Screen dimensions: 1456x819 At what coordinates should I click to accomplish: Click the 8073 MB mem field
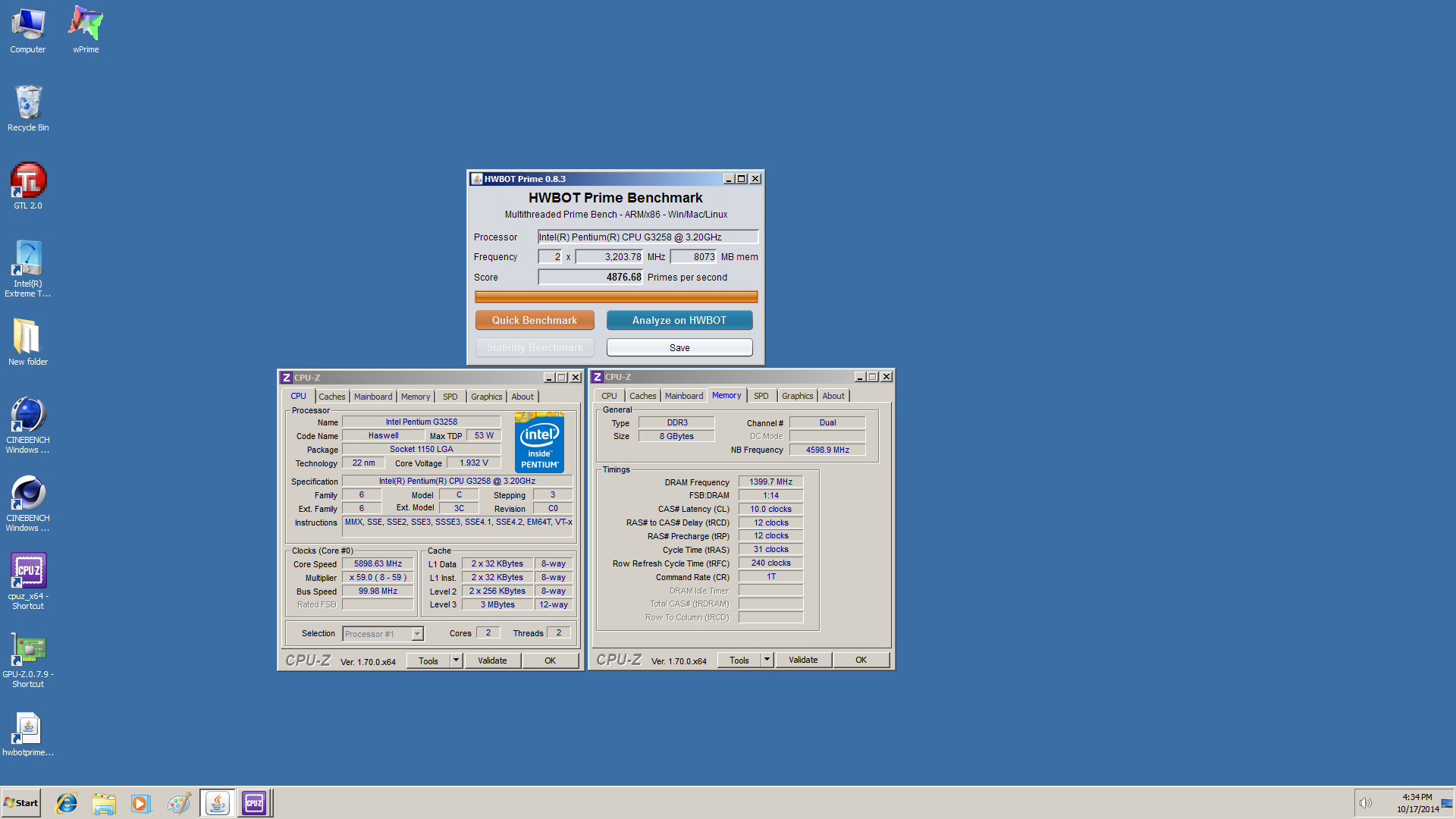[x=694, y=257]
